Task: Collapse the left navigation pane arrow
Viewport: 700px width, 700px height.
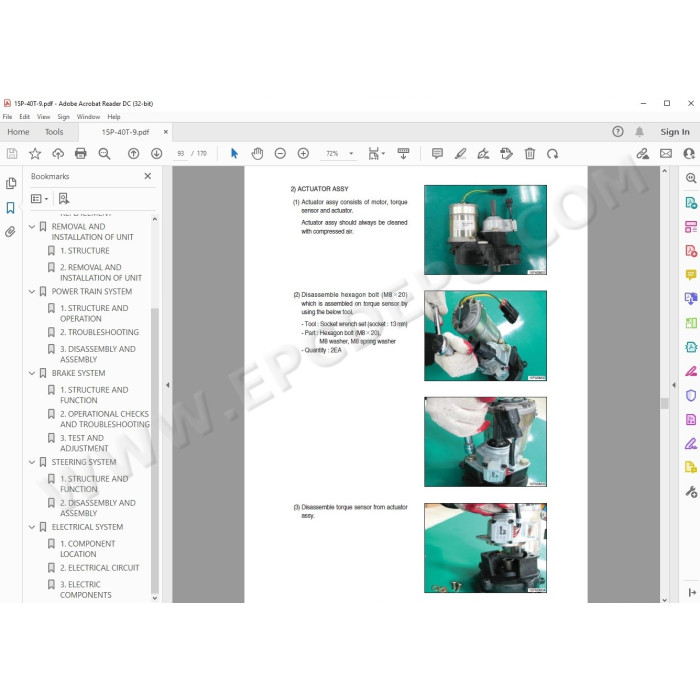Action: click(168, 385)
